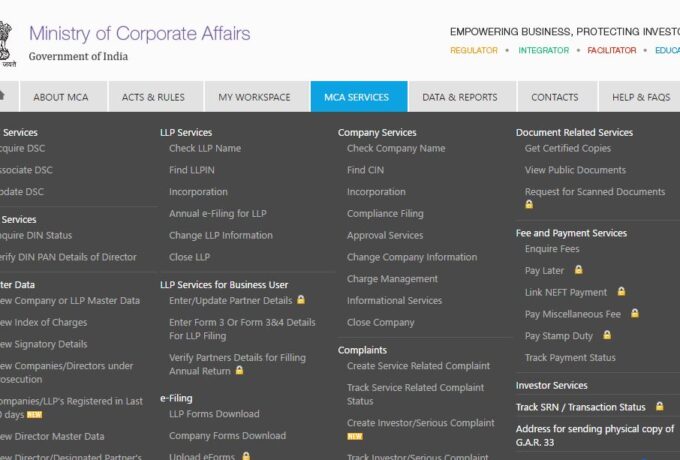This screenshot has width=680, height=460.
Task: Expand the My Workspace menu
Action: pos(254,97)
